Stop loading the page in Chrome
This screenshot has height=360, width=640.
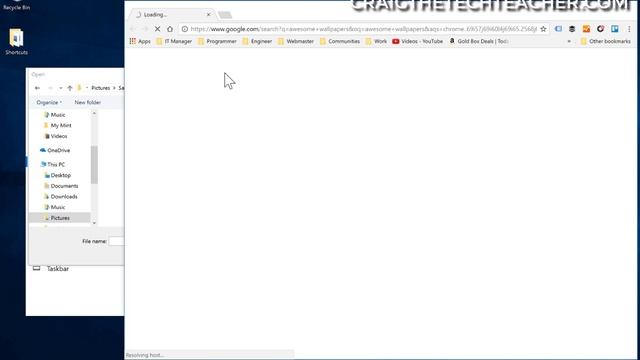(158, 29)
